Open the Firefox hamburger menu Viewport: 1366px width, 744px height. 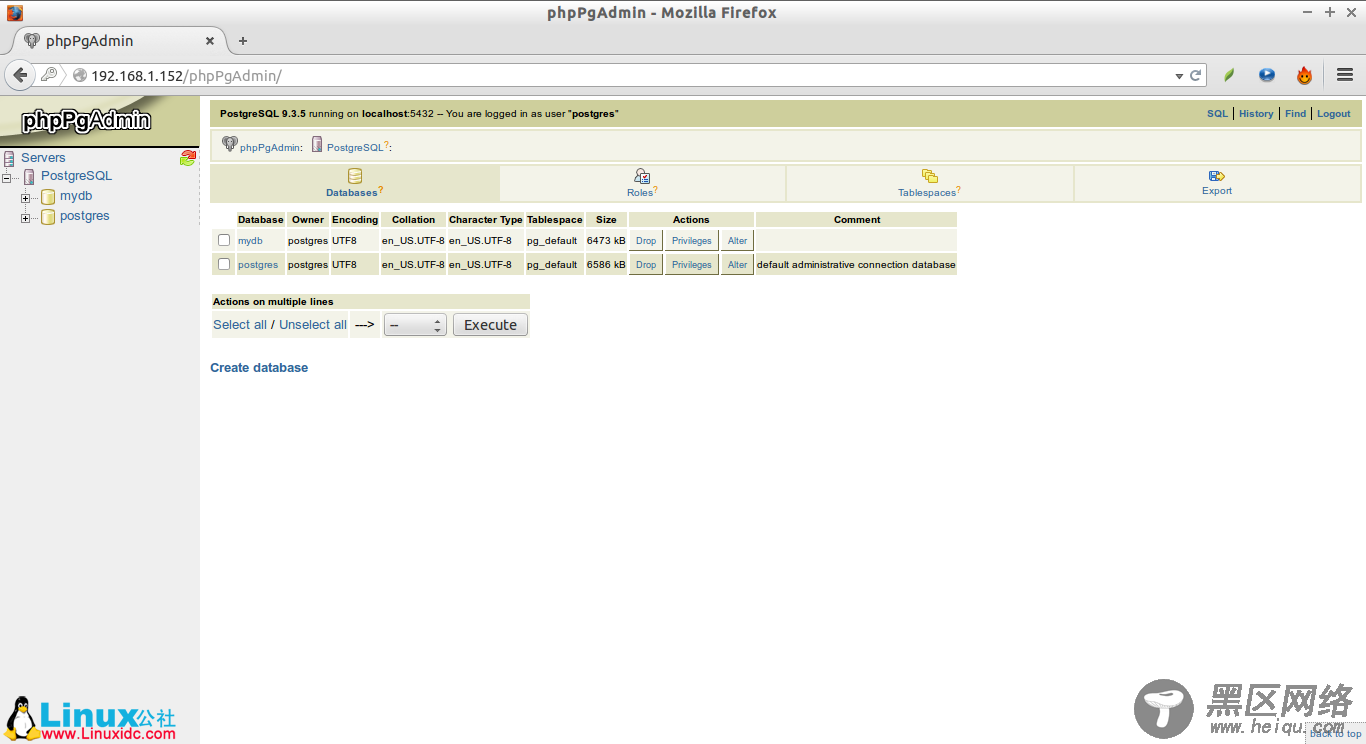1345,75
